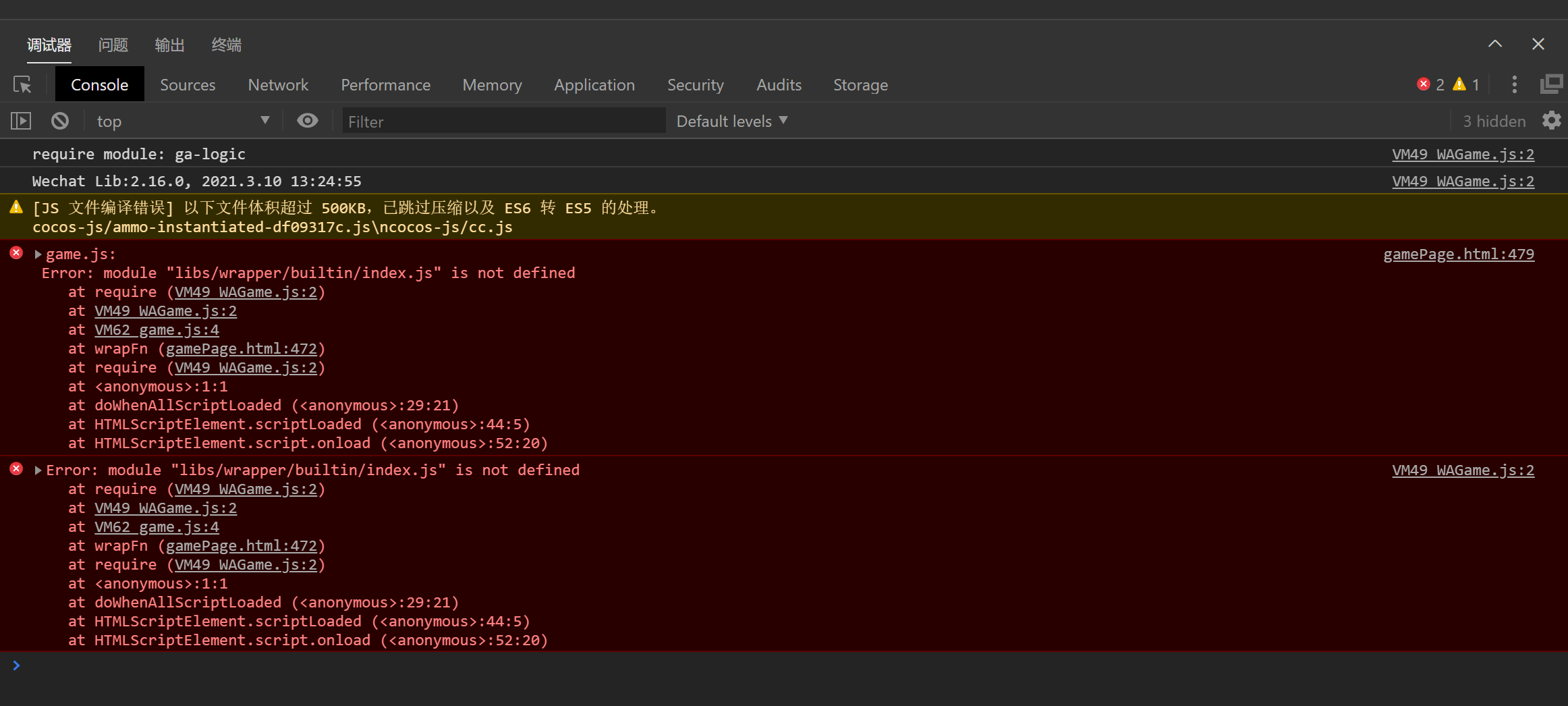Viewport: 1568px width, 706px height.
Task: Toggle the console sidebar panel icon
Action: pyautogui.click(x=21, y=121)
